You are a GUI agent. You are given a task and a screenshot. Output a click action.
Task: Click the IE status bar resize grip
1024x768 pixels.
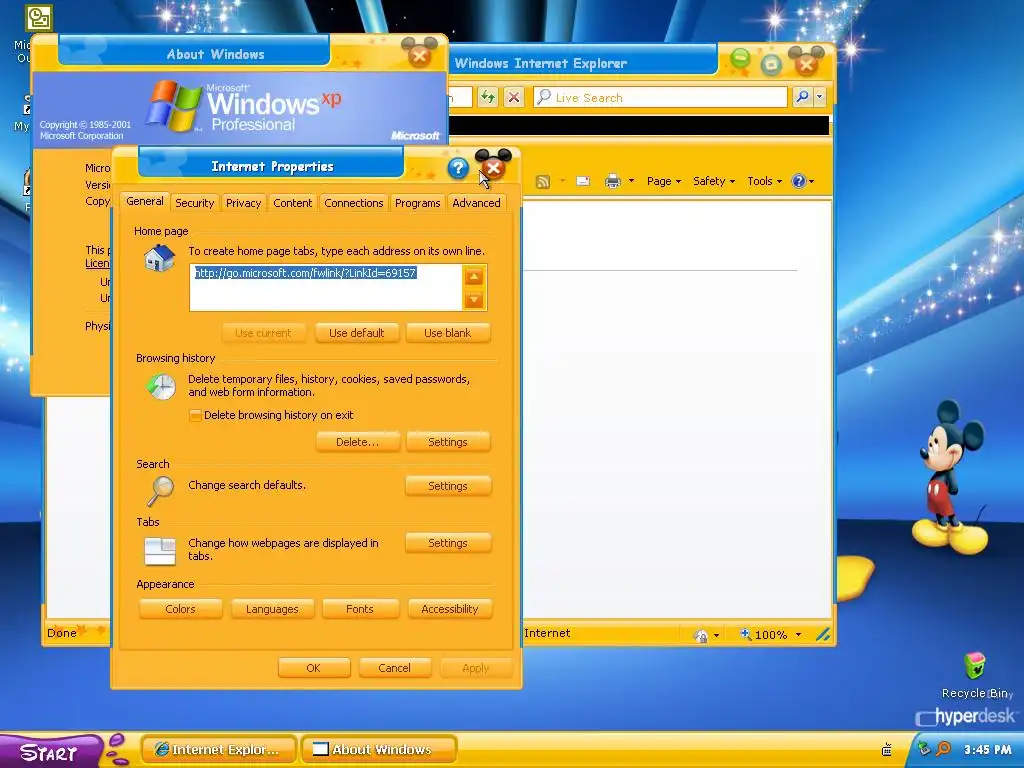point(823,634)
